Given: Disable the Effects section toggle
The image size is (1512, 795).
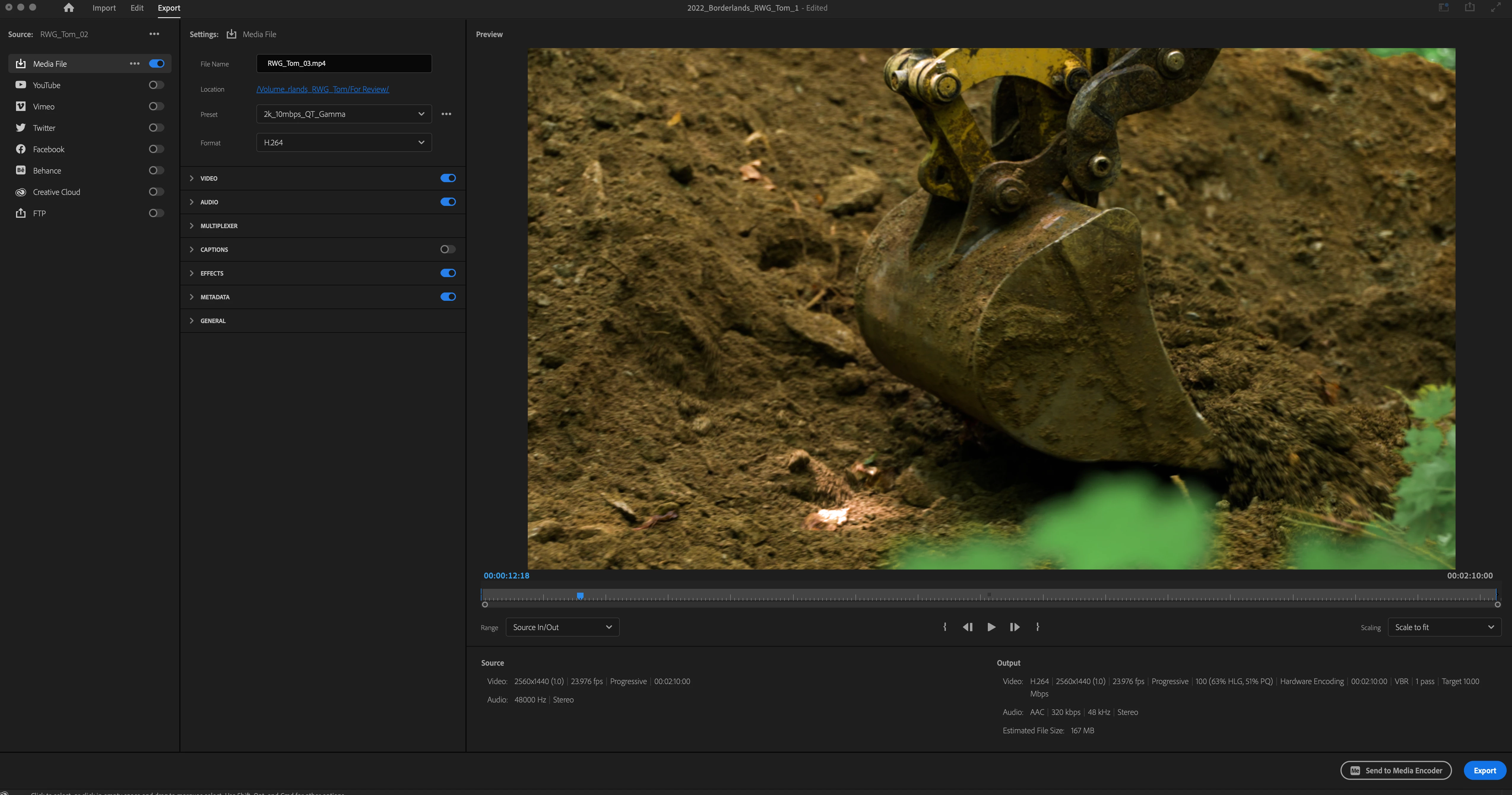Looking at the screenshot, I should pos(447,273).
